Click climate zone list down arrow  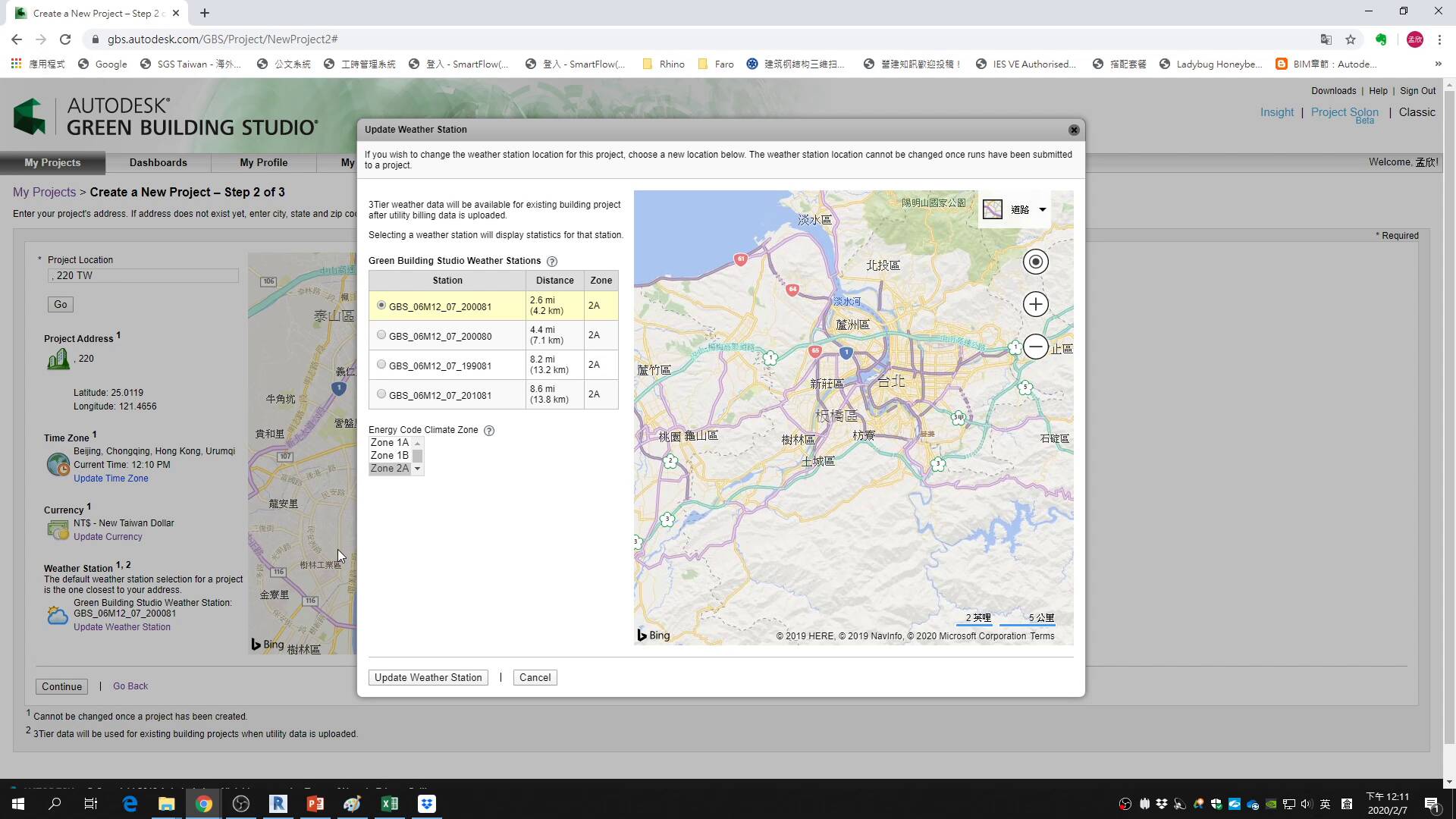[x=417, y=469]
